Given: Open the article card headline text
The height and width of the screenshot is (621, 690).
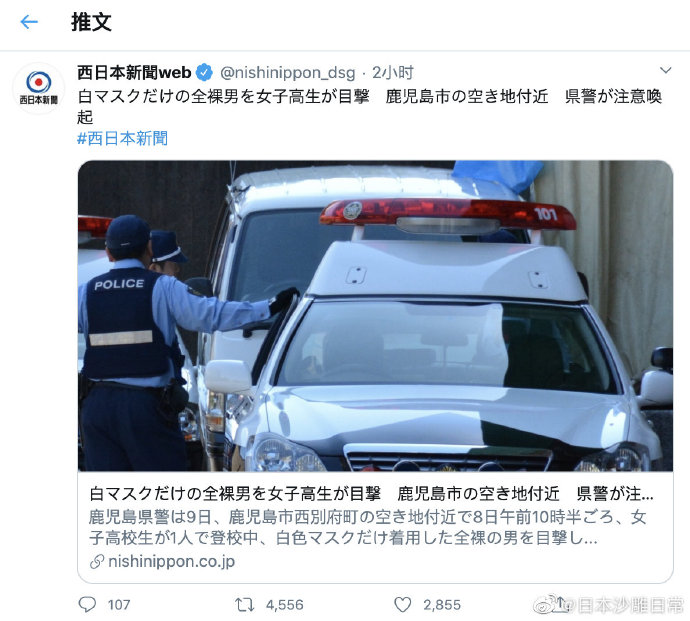Looking at the screenshot, I should click(x=371, y=494).
